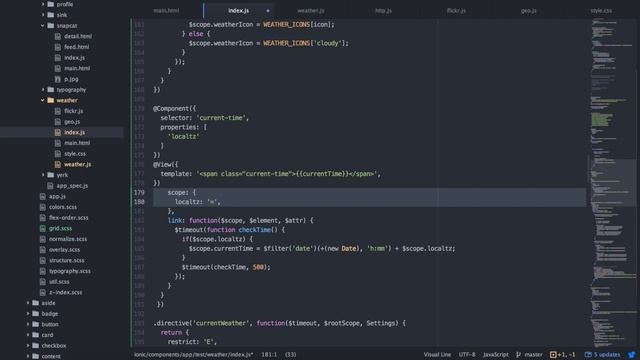Open app_spec.js file
The height and width of the screenshot is (360, 640).
click(72, 186)
